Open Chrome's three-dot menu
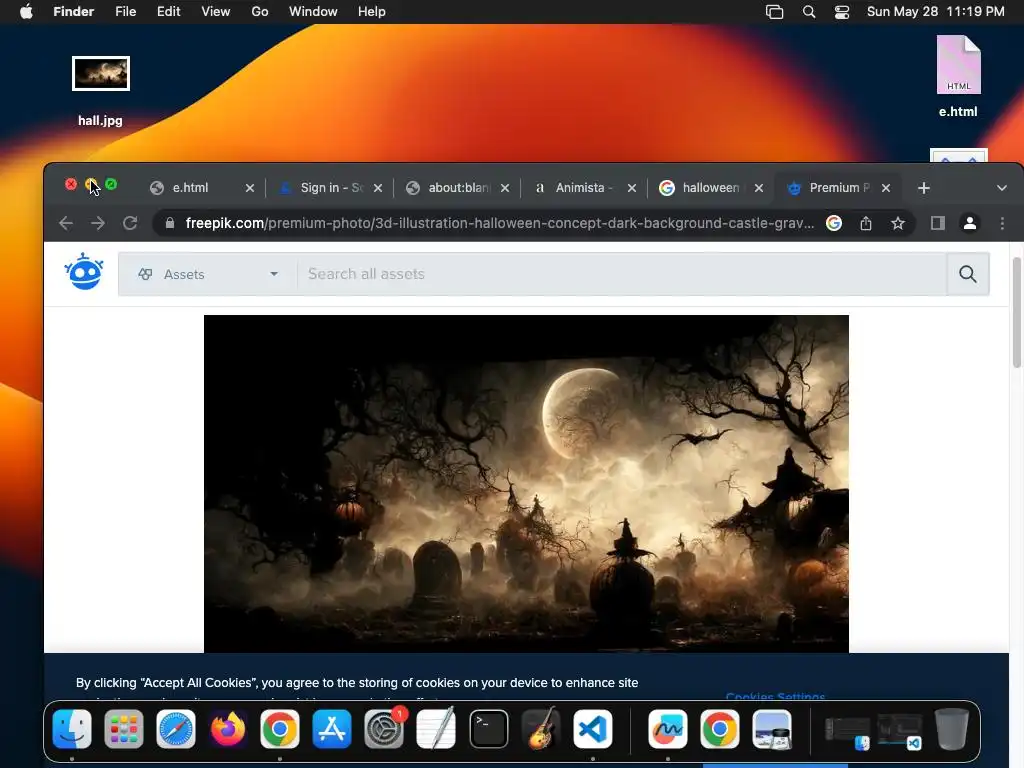1024x768 pixels. [x=1002, y=223]
